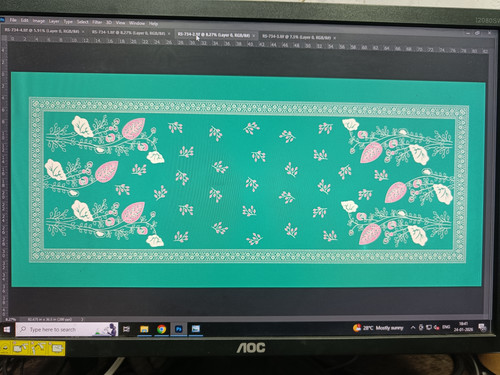Show hidden system tray icons
This screenshot has height=375, width=500.
pyautogui.click(x=413, y=328)
